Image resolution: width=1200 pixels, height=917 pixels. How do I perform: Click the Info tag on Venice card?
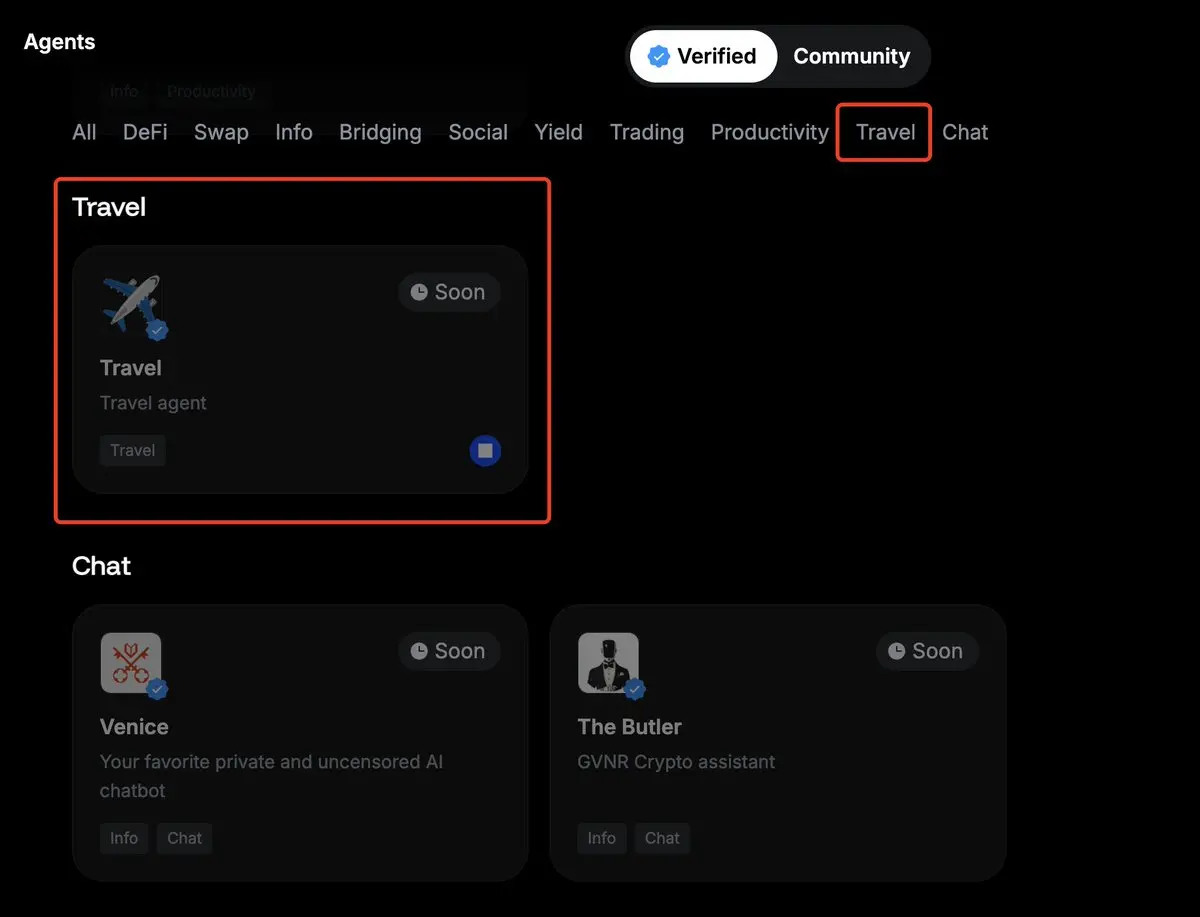click(124, 838)
